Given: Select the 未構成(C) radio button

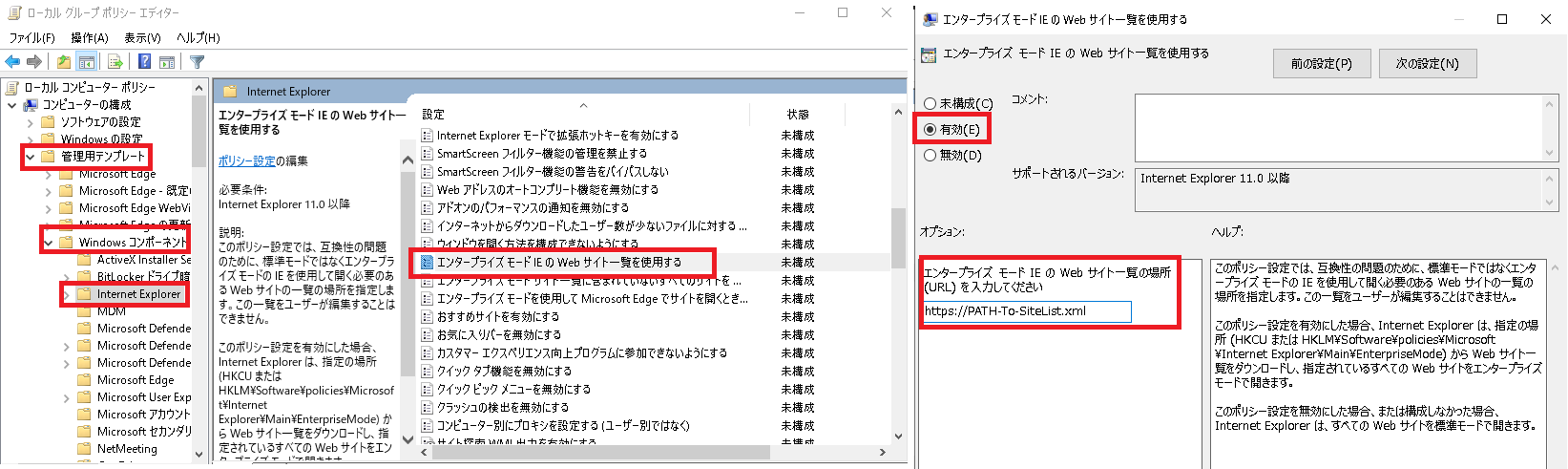Looking at the screenshot, I should pos(930,103).
